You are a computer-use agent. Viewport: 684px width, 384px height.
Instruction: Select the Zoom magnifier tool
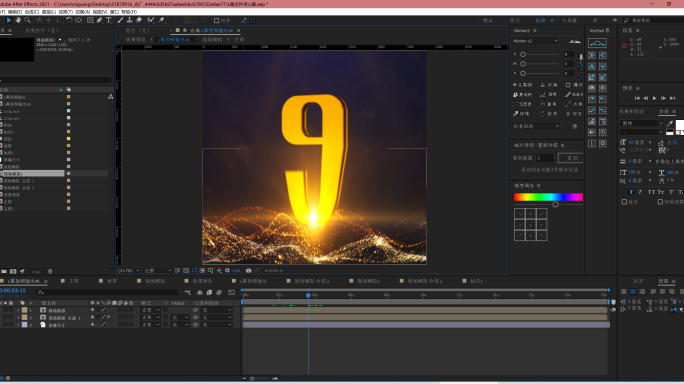[x=27, y=20]
